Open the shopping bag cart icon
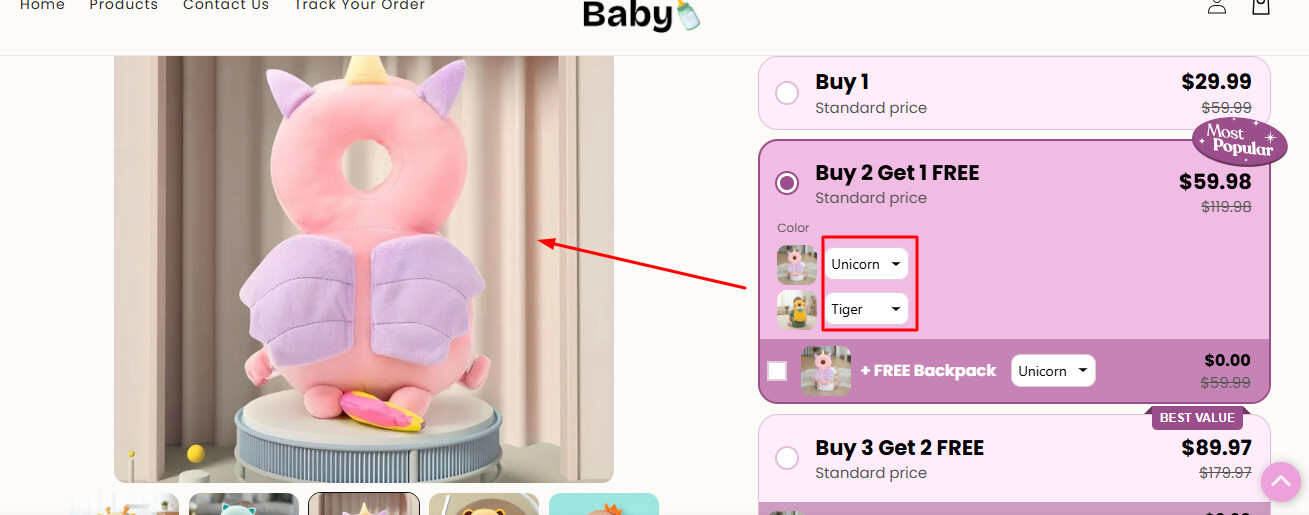 pyautogui.click(x=1261, y=5)
